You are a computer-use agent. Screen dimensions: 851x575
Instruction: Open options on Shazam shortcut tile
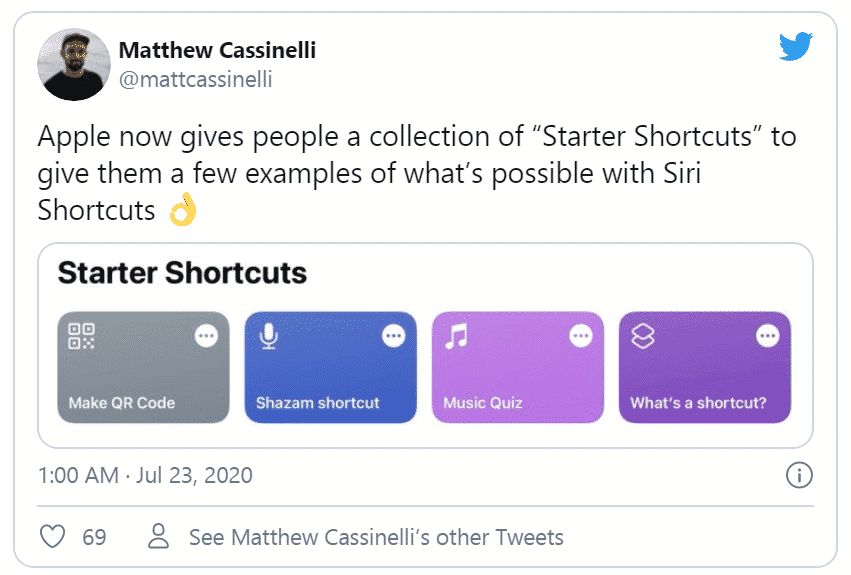pos(394,338)
